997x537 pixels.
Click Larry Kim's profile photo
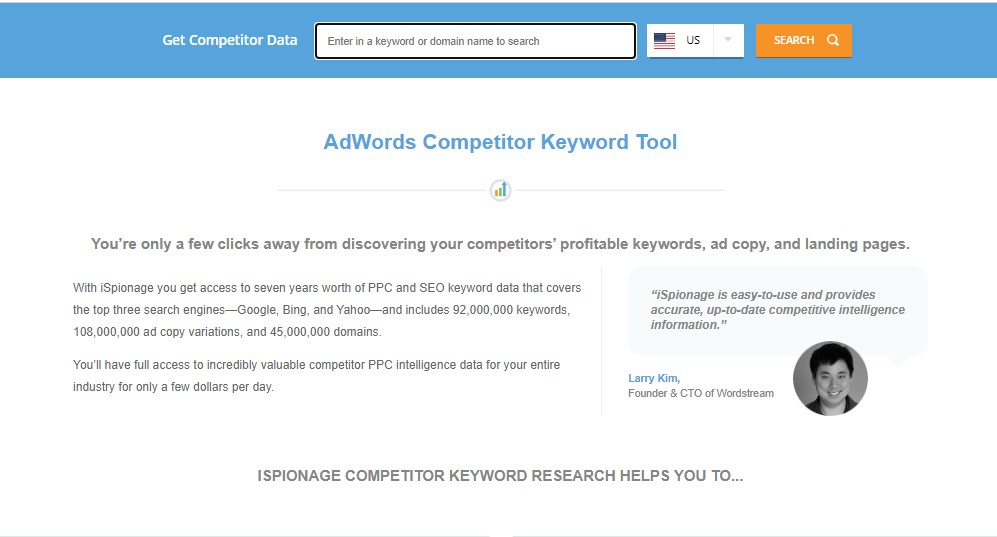[830, 378]
